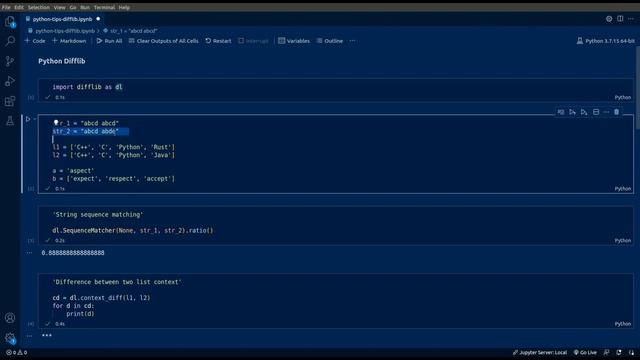
Task: Click the import difflib as dl code line
Action: point(87,87)
